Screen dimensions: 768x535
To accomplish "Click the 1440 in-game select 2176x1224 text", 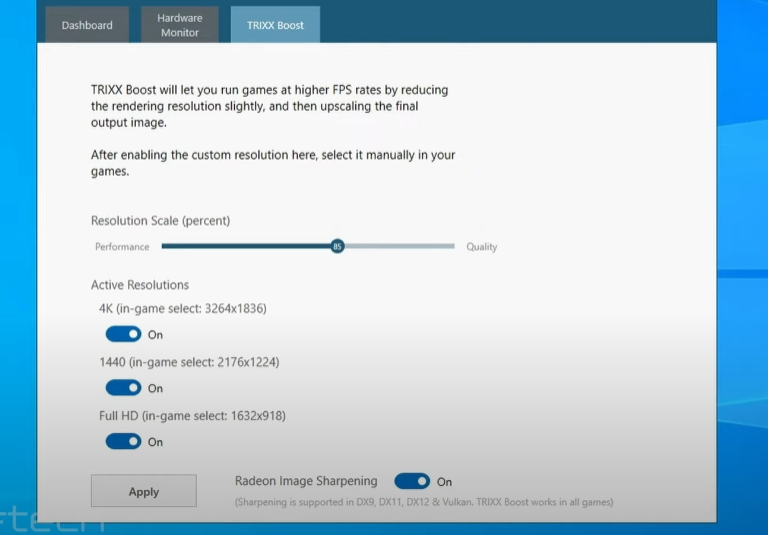I will [189, 363].
